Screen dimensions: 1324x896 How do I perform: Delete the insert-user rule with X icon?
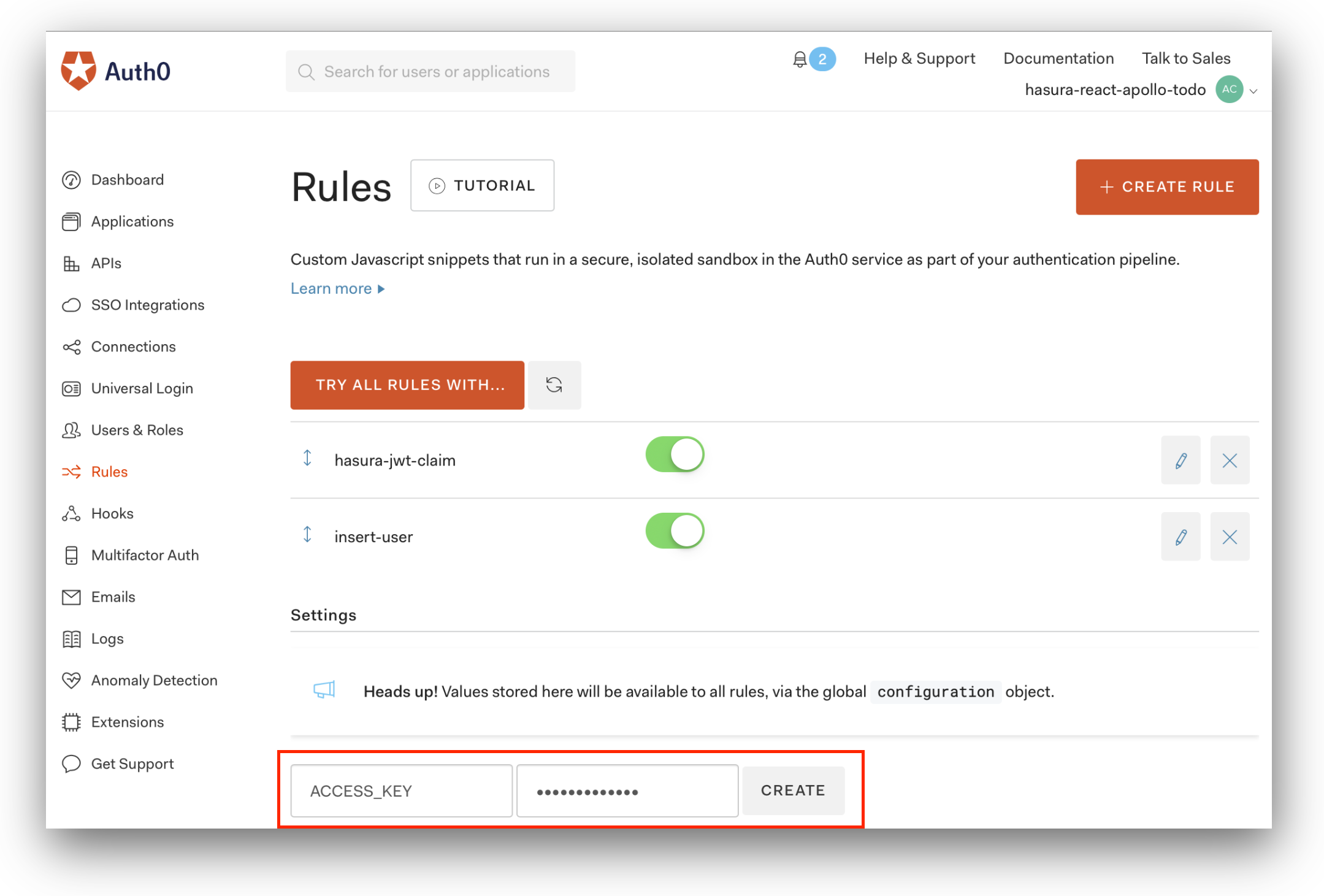[x=1229, y=537]
